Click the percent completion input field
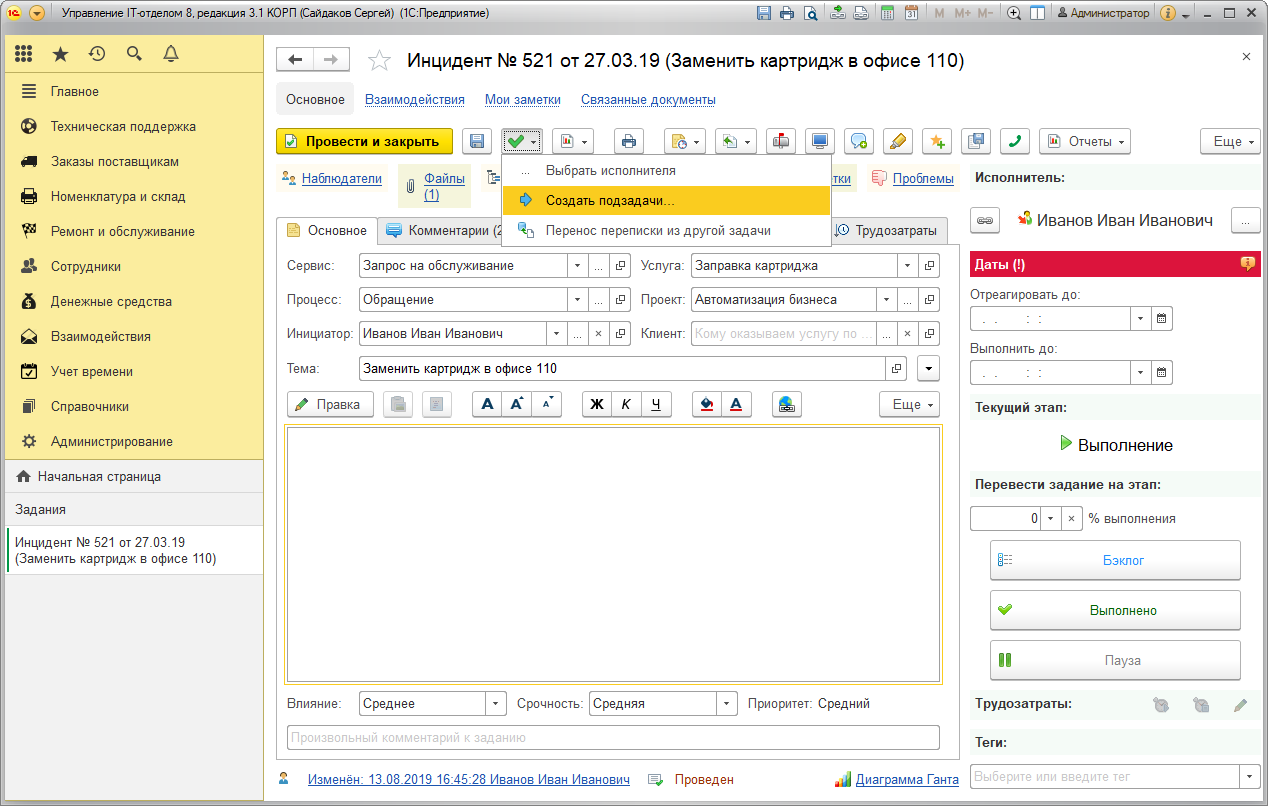The width and height of the screenshot is (1268, 806). coord(1005,519)
